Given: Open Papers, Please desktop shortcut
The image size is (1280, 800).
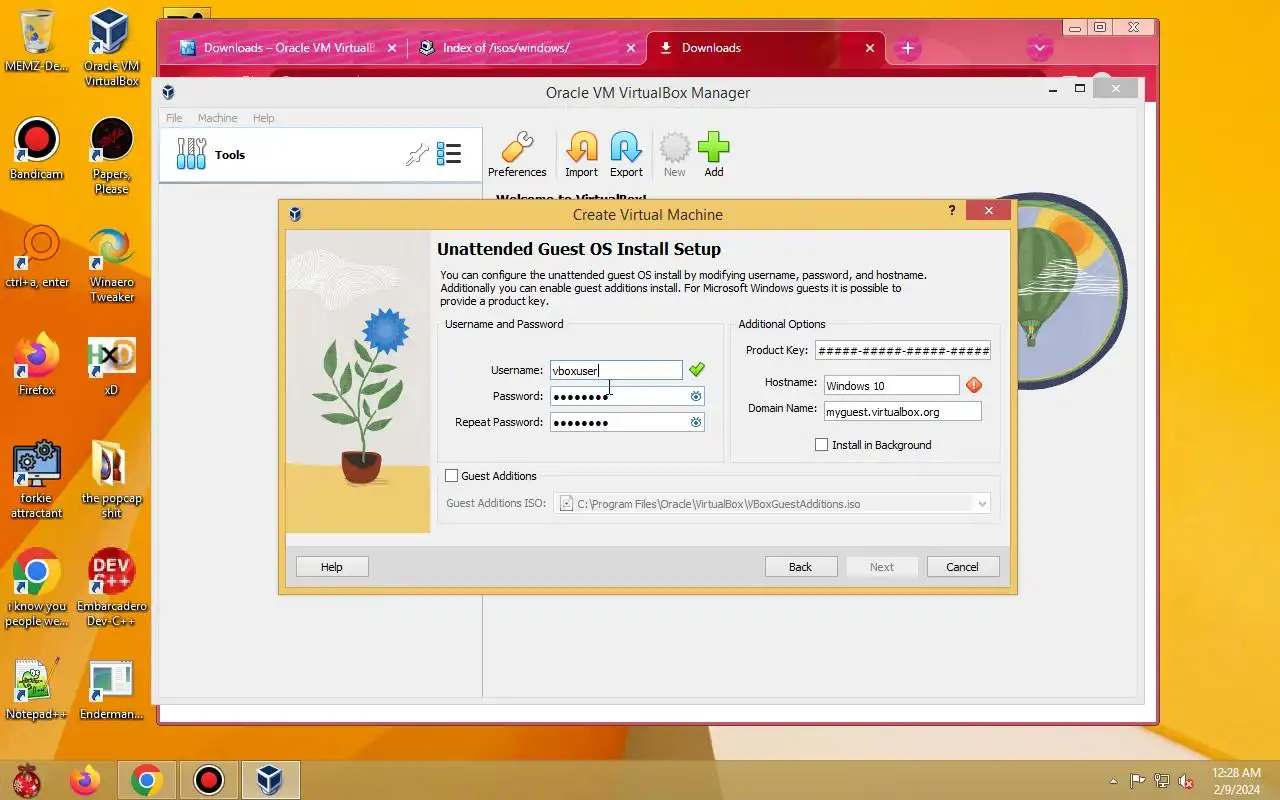Looking at the screenshot, I should [x=111, y=155].
